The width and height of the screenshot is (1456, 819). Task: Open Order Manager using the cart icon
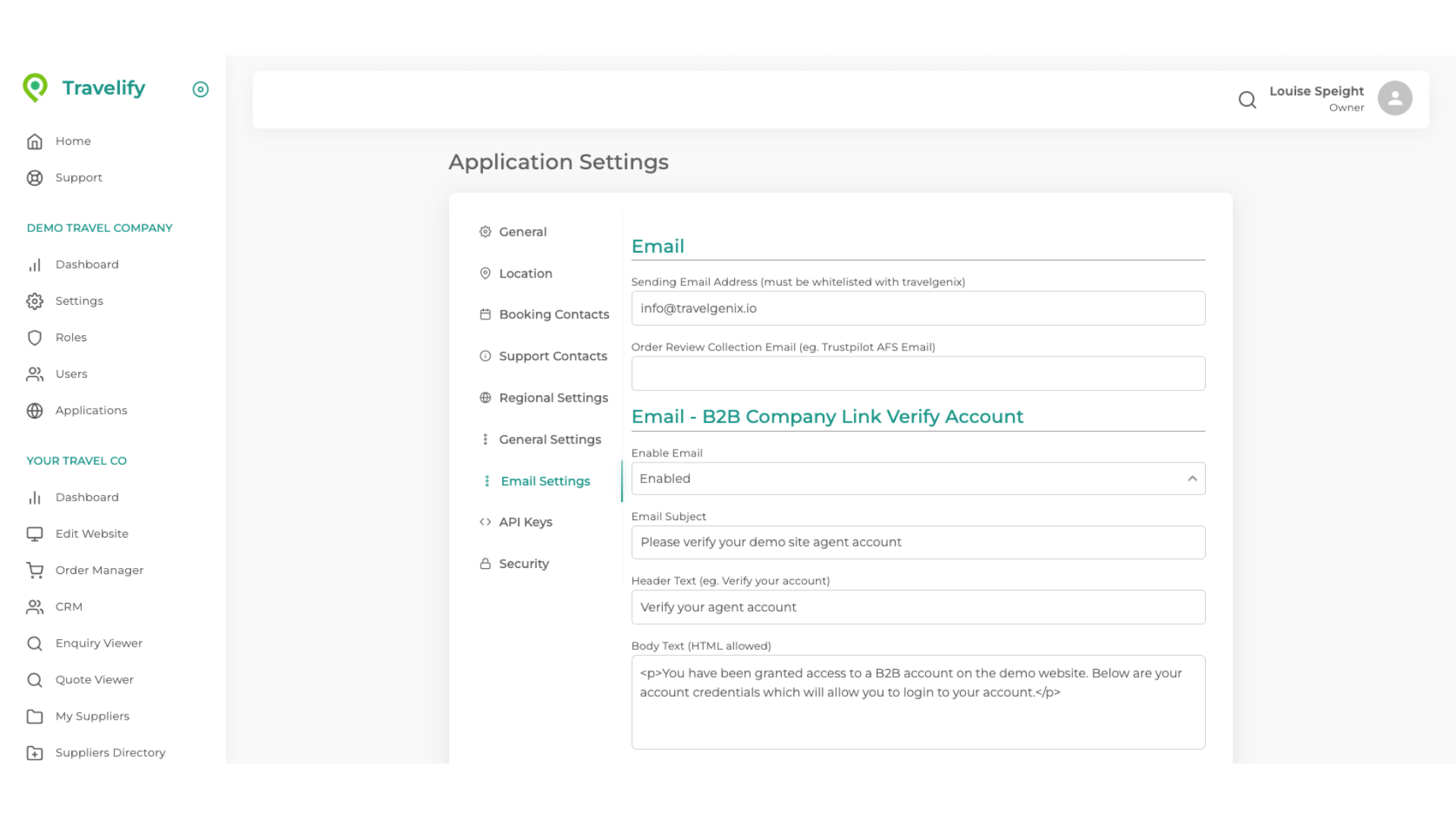coord(35,570)
